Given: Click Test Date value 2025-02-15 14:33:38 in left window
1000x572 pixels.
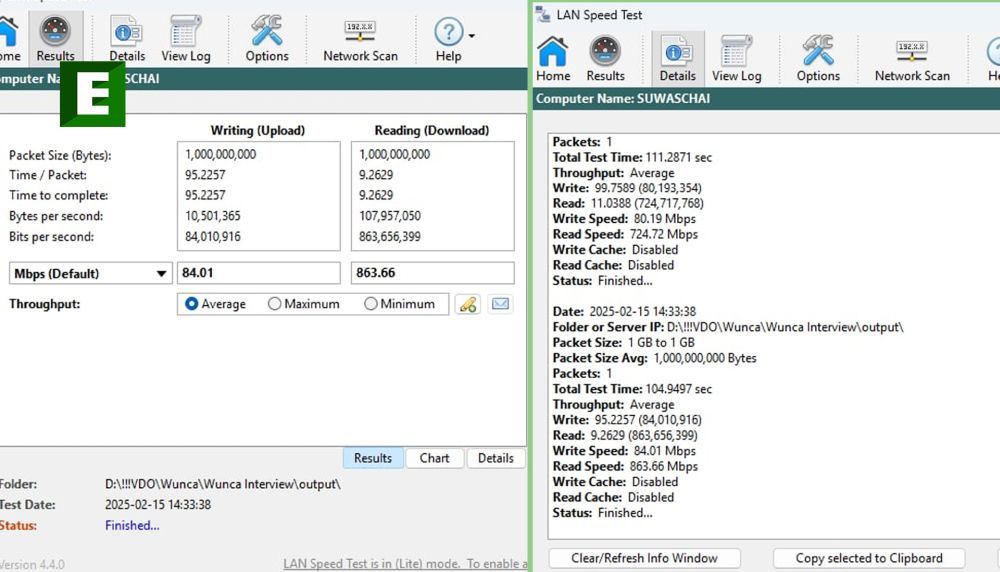Looking at the screenshot, I should [x=158, y=504].
